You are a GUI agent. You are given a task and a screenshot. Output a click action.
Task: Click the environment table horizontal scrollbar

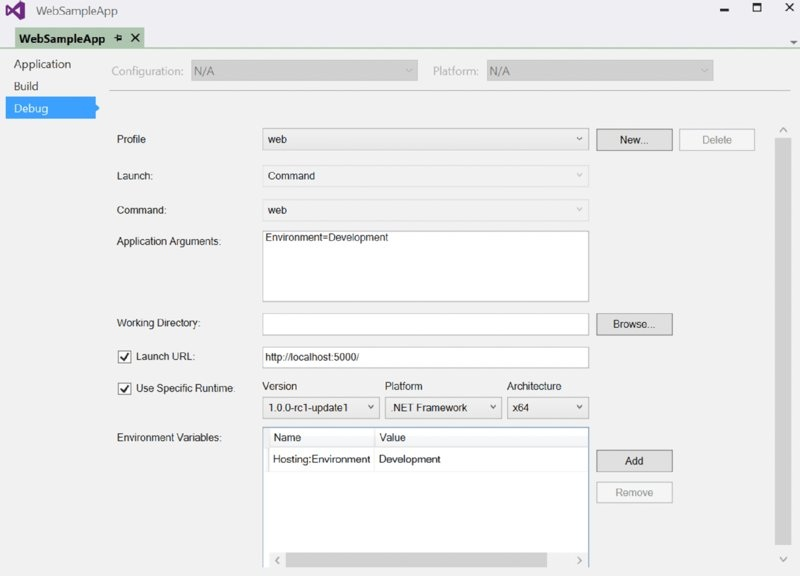coord(416,560)
